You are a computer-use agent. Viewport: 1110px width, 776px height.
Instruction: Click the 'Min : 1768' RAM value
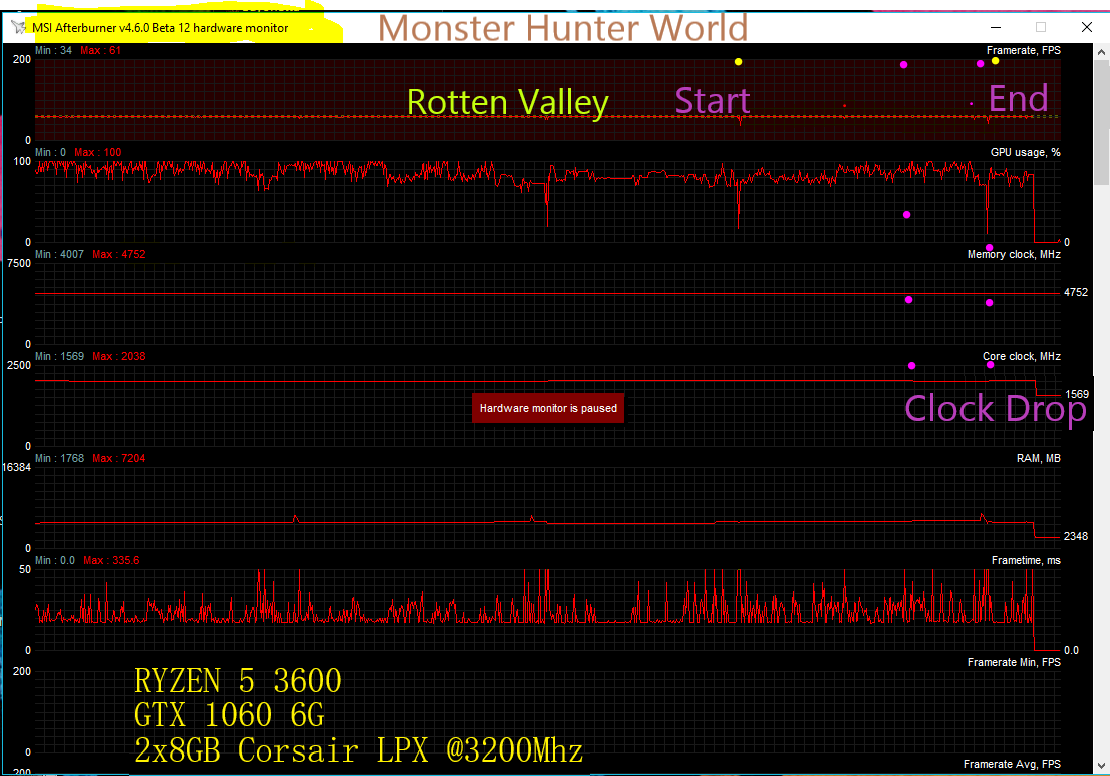pos(59,458)
